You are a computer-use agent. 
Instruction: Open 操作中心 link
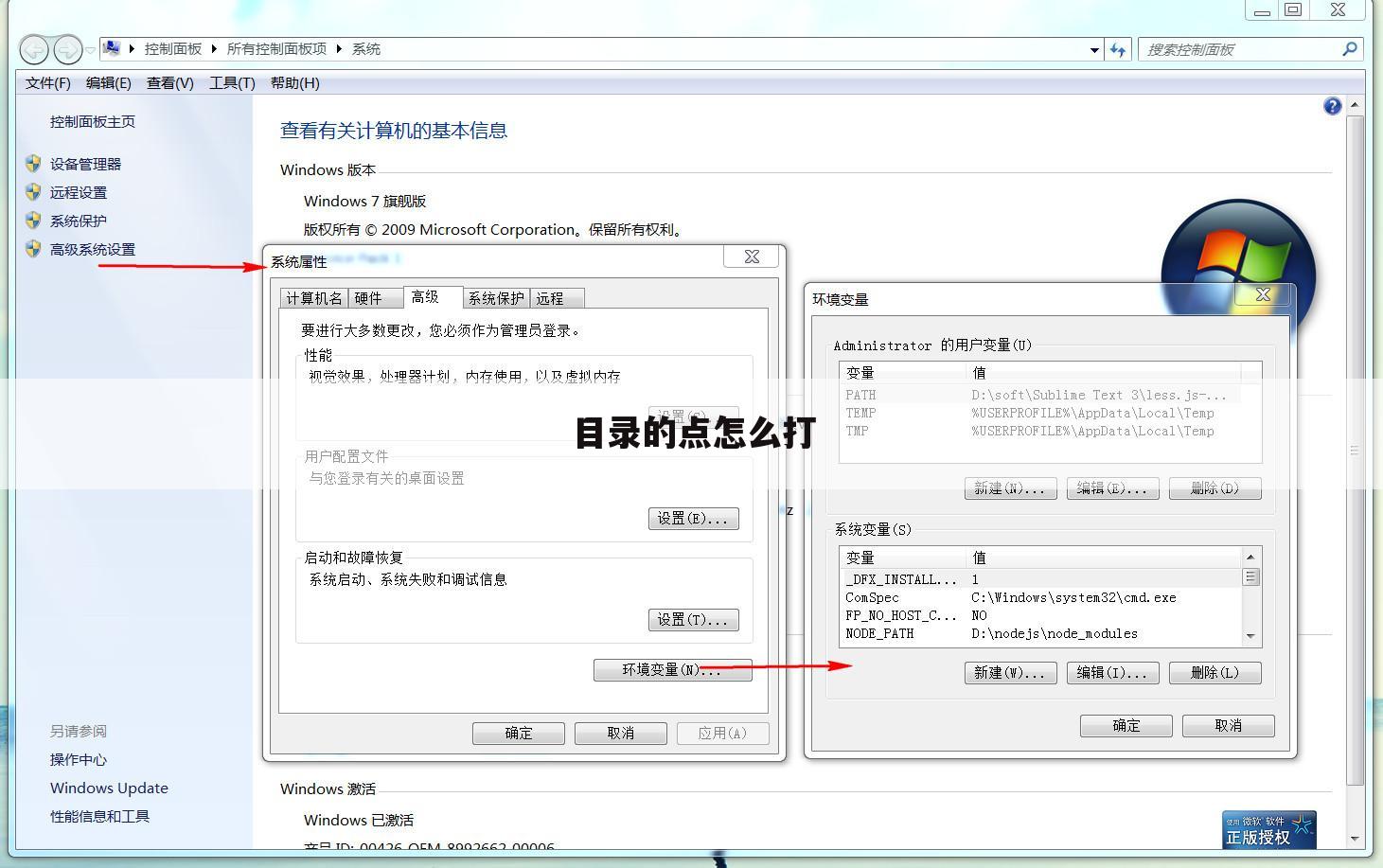(x=79, y=759)
